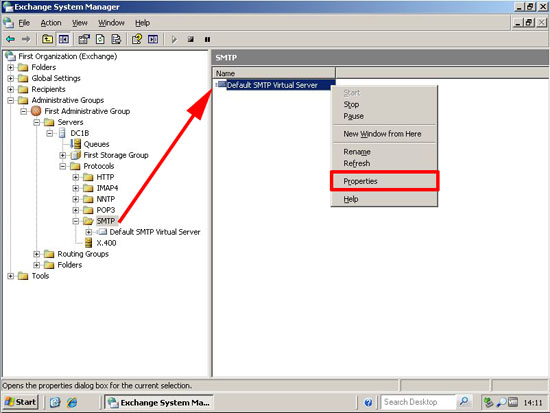Open the File menu
The width and height of the screenshot is (550, 413).
pyautogui.click(x=24, y=23)
